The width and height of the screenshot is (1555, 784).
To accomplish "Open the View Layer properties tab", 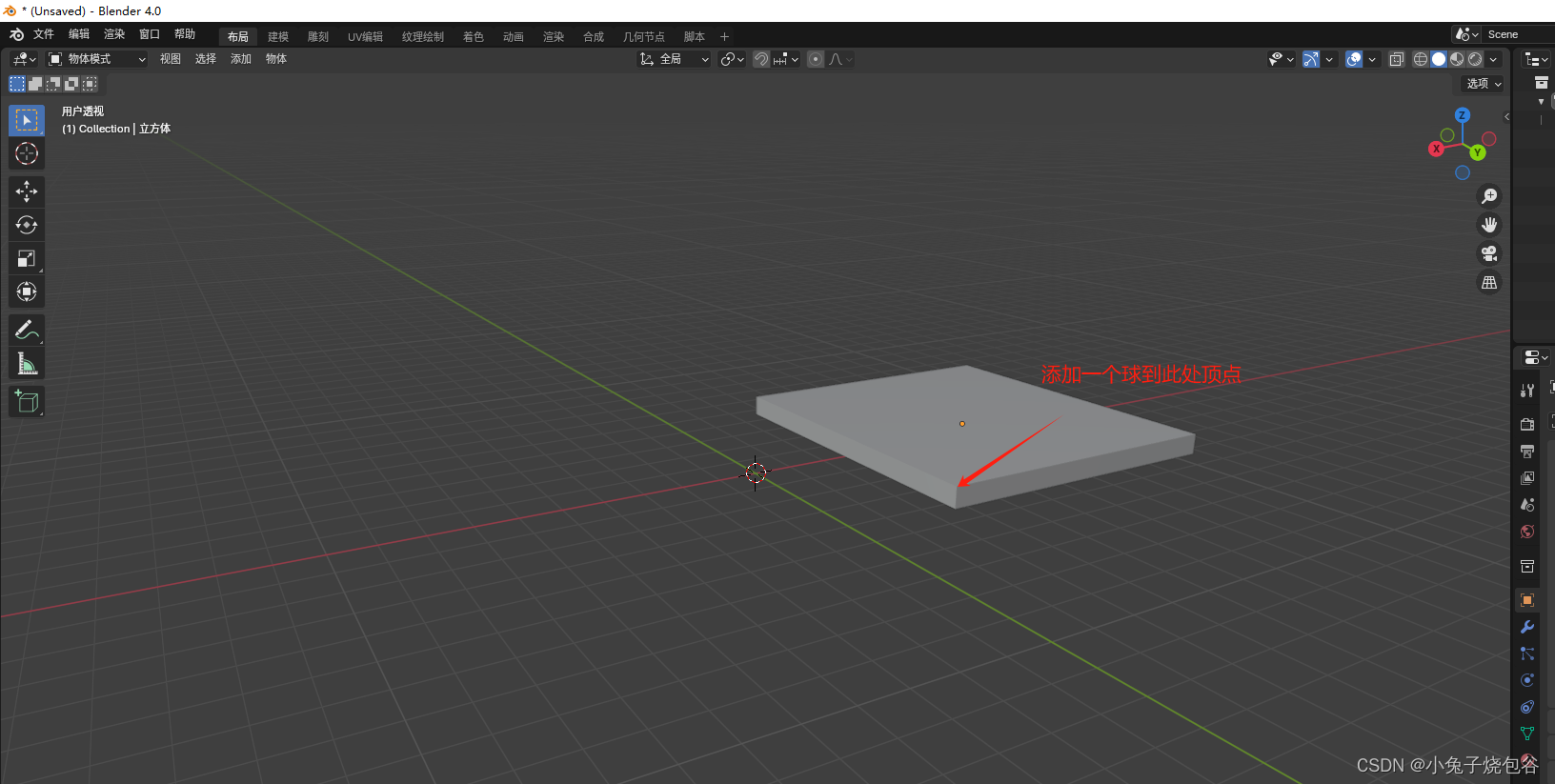I will pyautogui.click(x=1527, y=478).
